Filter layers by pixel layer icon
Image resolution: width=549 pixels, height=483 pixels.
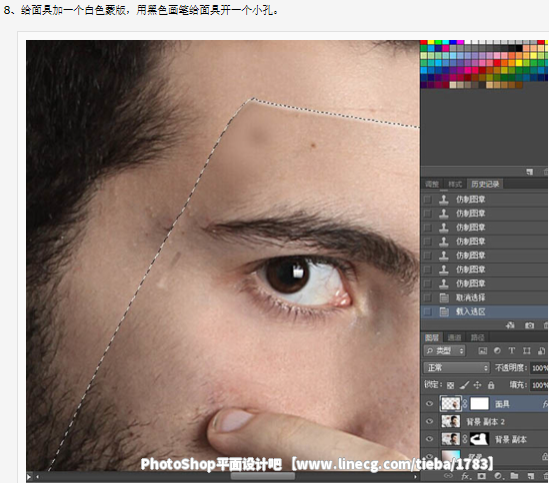482,351
